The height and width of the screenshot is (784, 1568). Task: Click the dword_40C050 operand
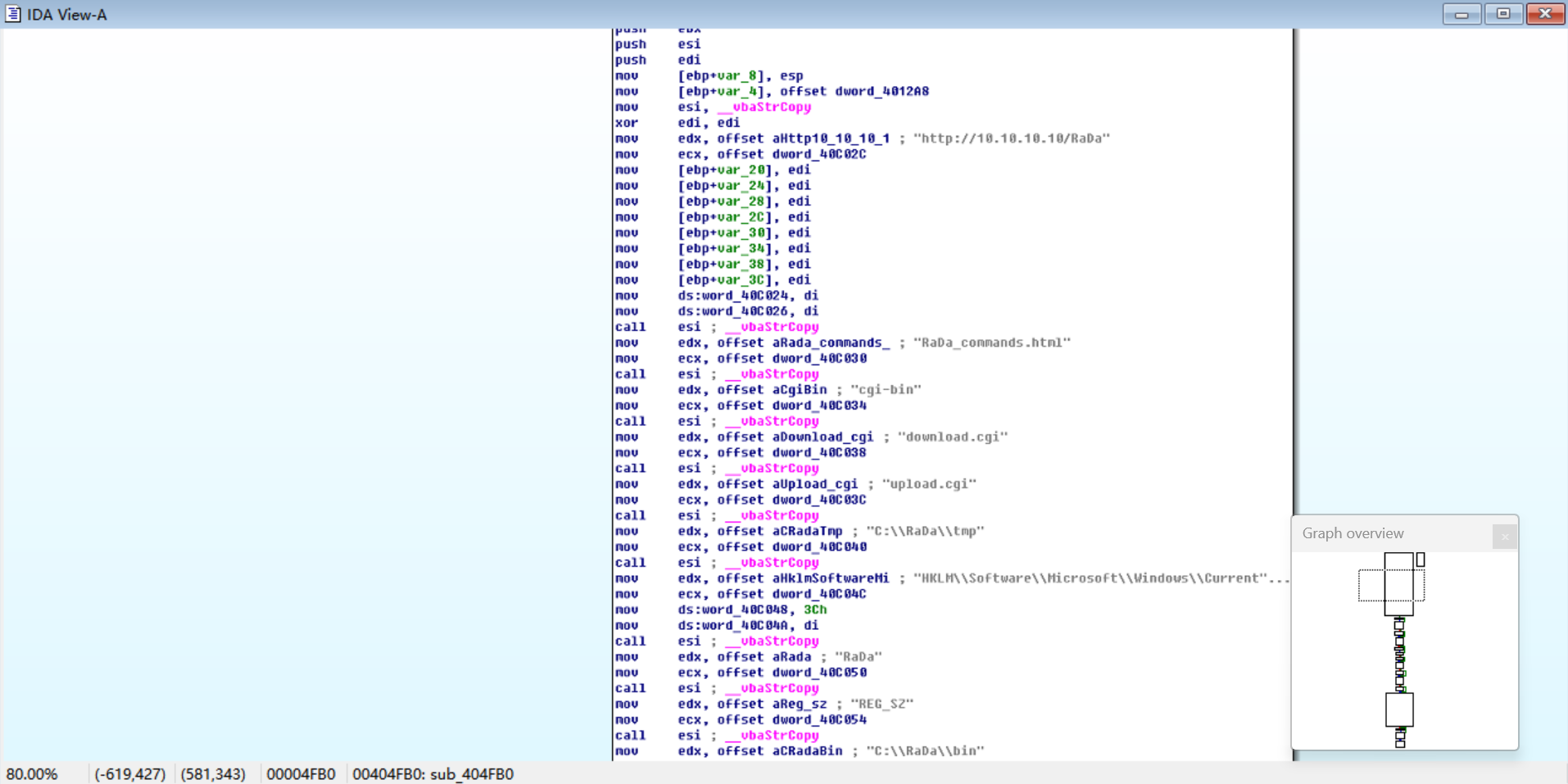coord(819,673)
